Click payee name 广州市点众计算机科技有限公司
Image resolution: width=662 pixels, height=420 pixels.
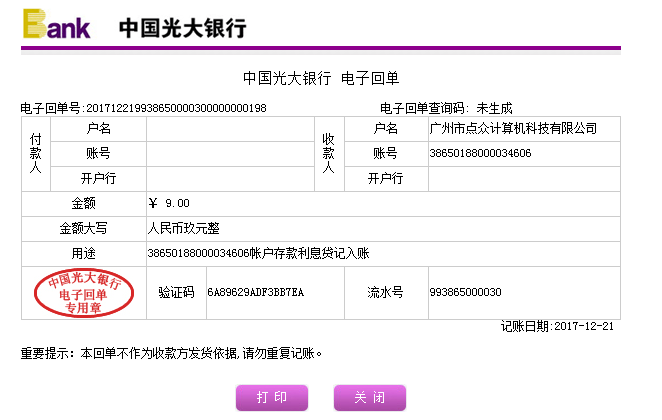coord(513,128)
